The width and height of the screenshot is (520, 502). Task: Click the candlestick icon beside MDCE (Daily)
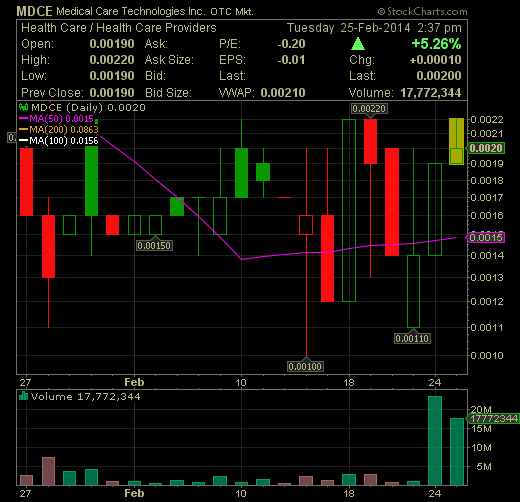[23, 107]
